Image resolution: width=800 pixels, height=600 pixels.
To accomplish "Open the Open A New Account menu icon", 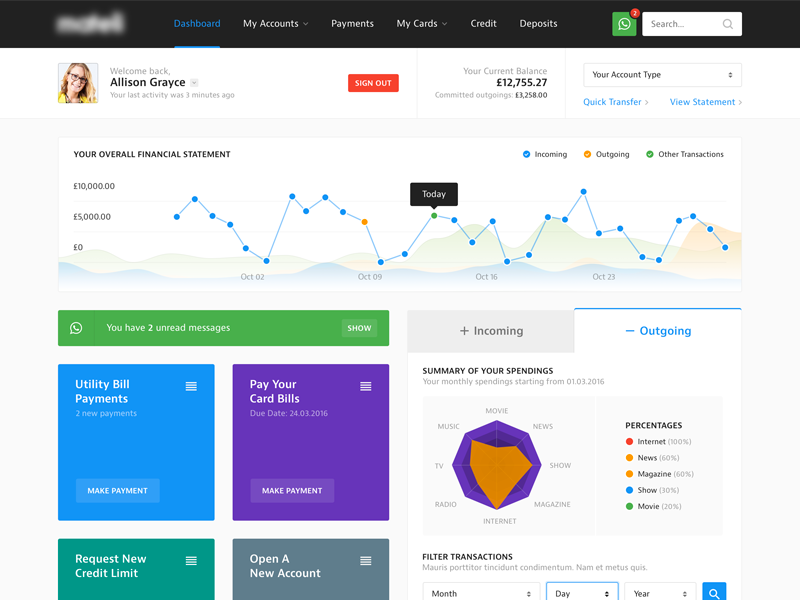I will [x=366, y=561].
